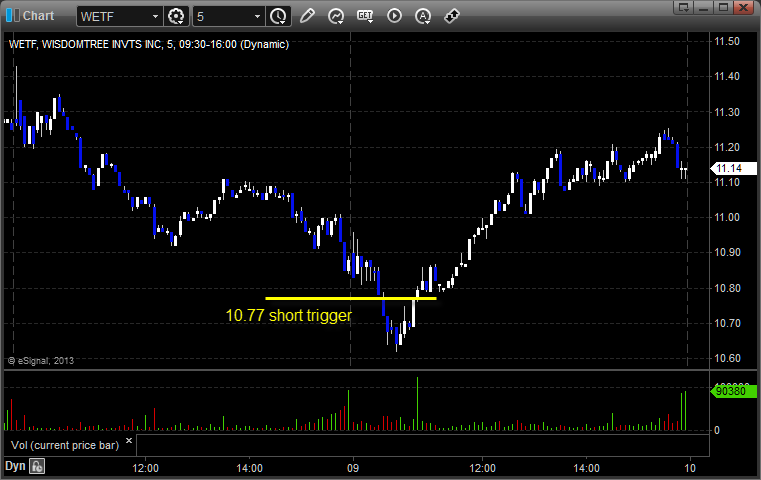Select the yellow 10.77 trigger line
This screenshot has height=480, width=761.
(350, 298)
